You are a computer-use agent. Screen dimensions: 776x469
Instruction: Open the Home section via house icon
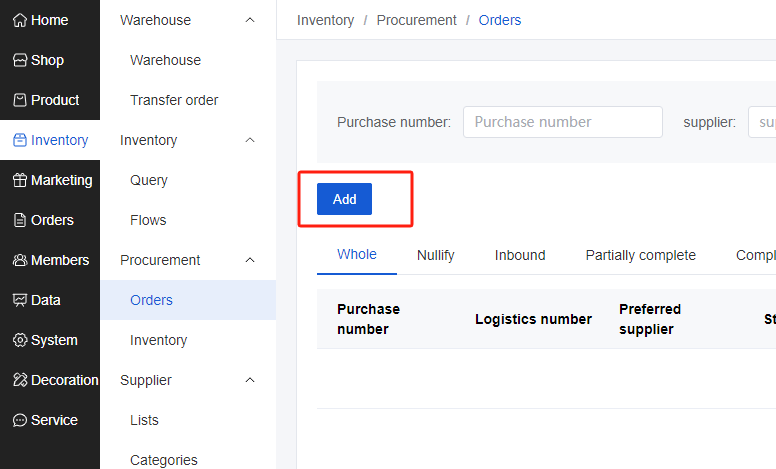20,20
